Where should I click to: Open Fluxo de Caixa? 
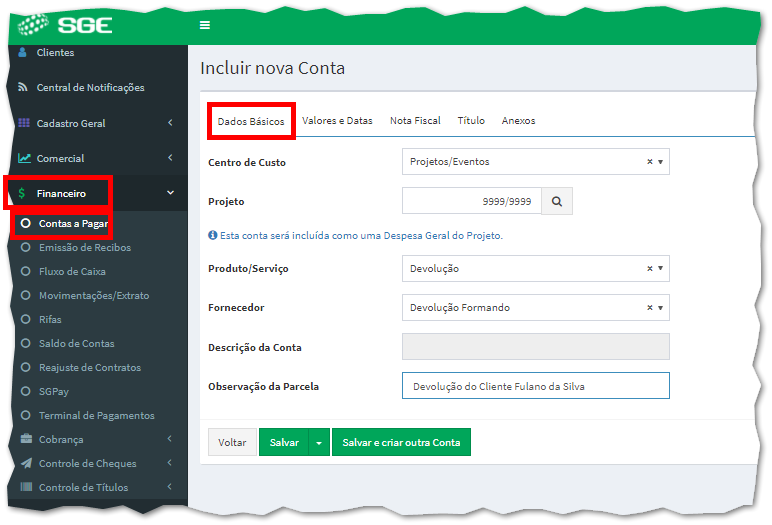[72, 272]
